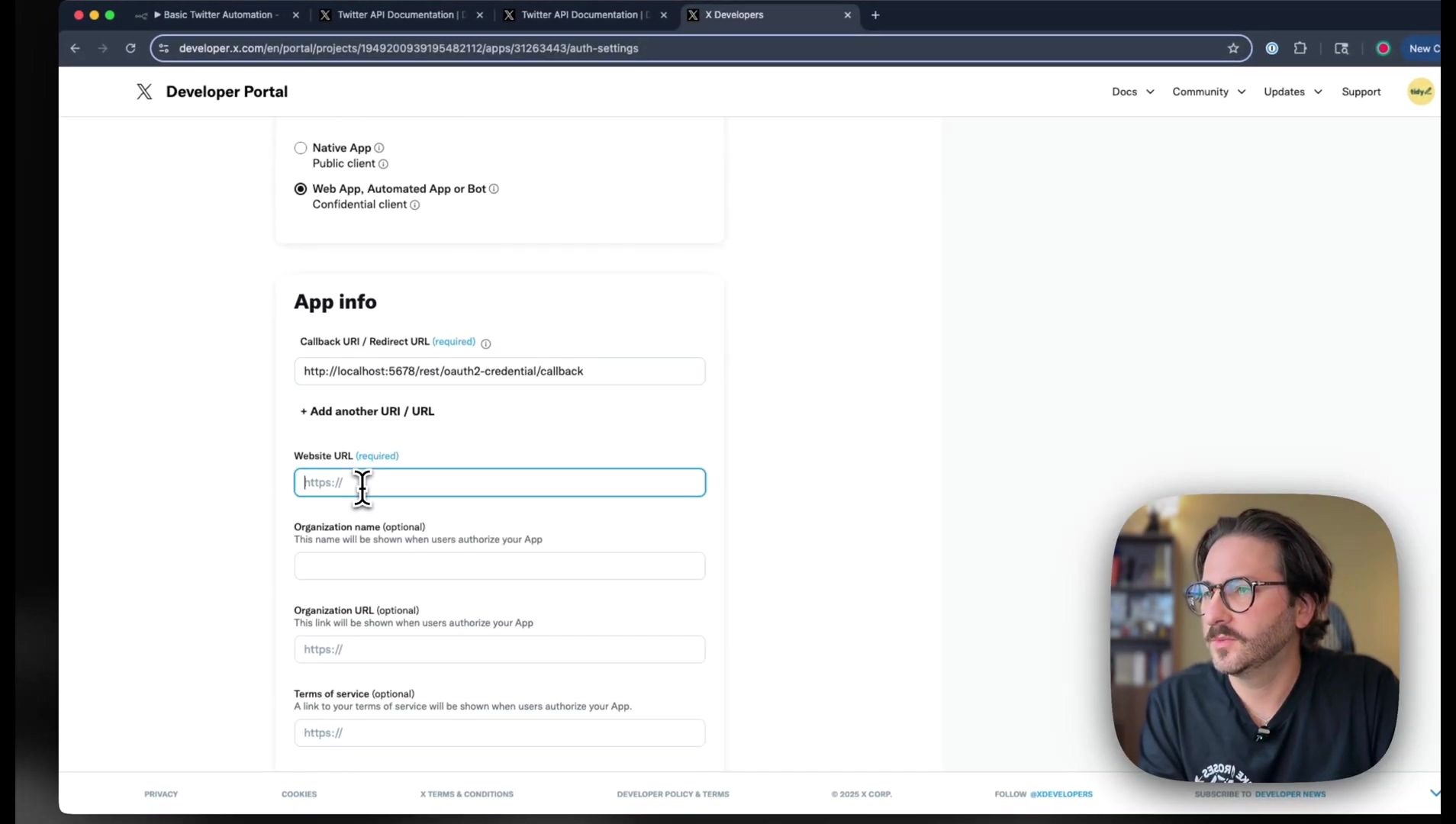Click info icon next to Callback URI label
Image resolution: width=1456 pixels, height=824 pixels.
click(486, 343)
